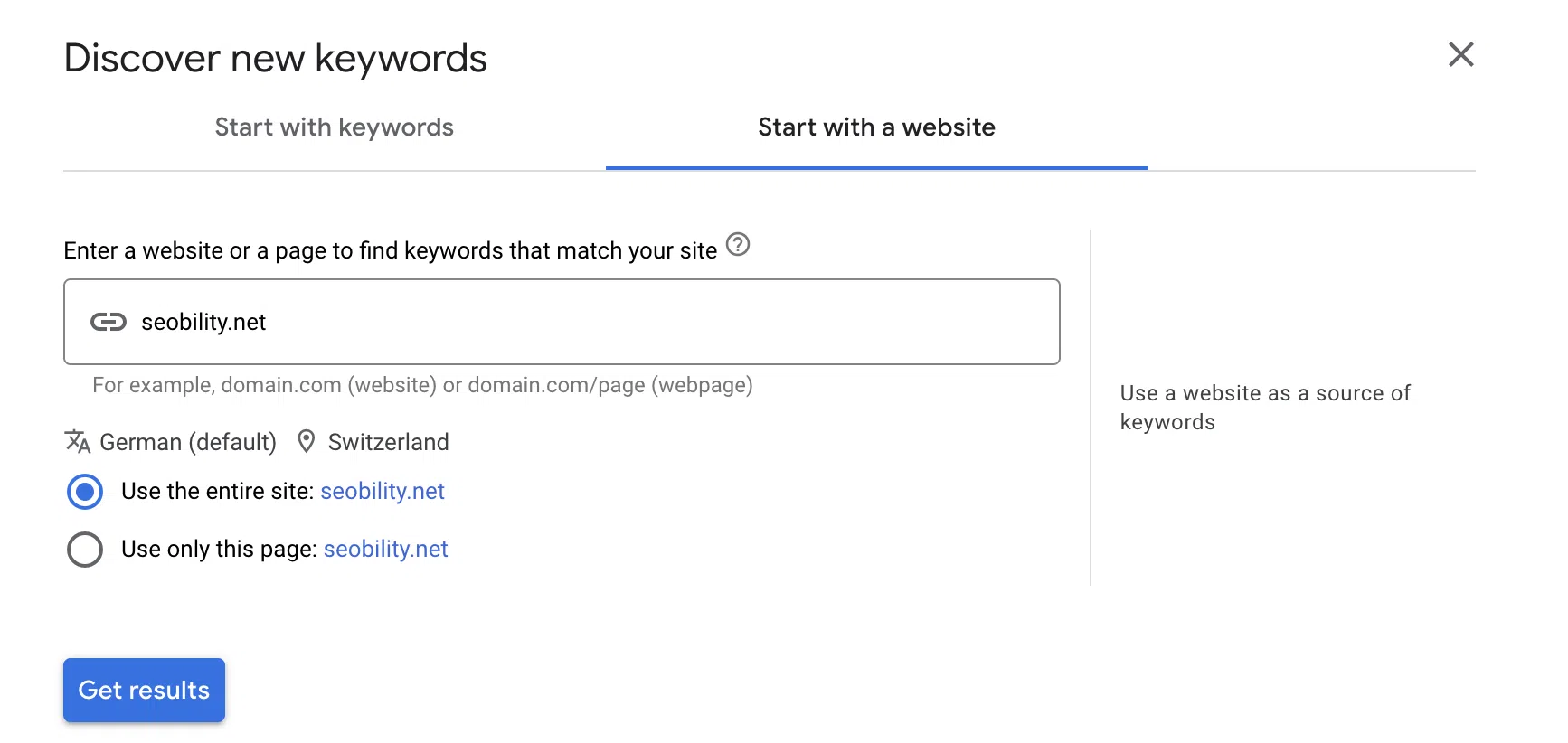
Task: Click the "Use a website as a source of keywords" text
Action: pos(1264,407)
